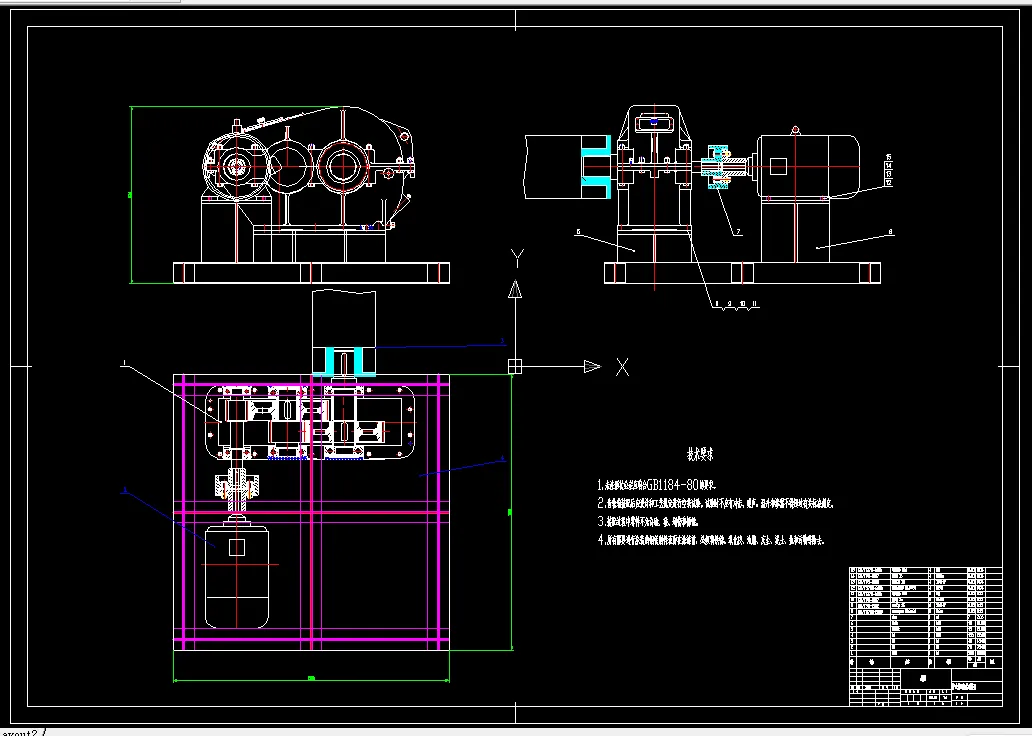Select requirement line 1 containing GB1184-80
Viewport: 1032px width, 736px height.
[x=656, y=485]
